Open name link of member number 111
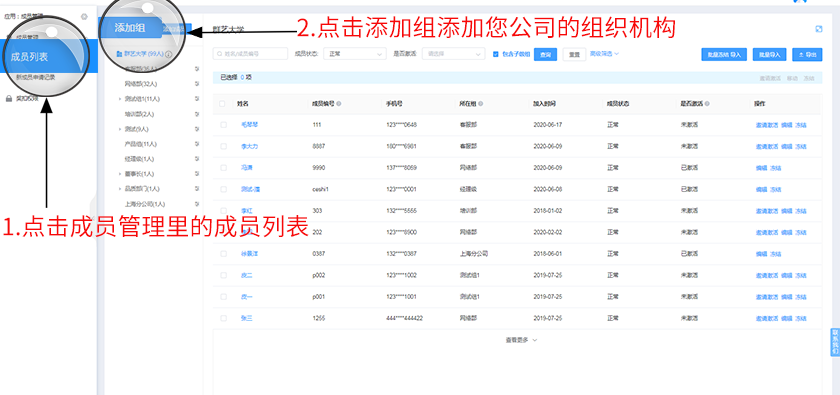This screenshot has height=395, width=840. point(249,125)
